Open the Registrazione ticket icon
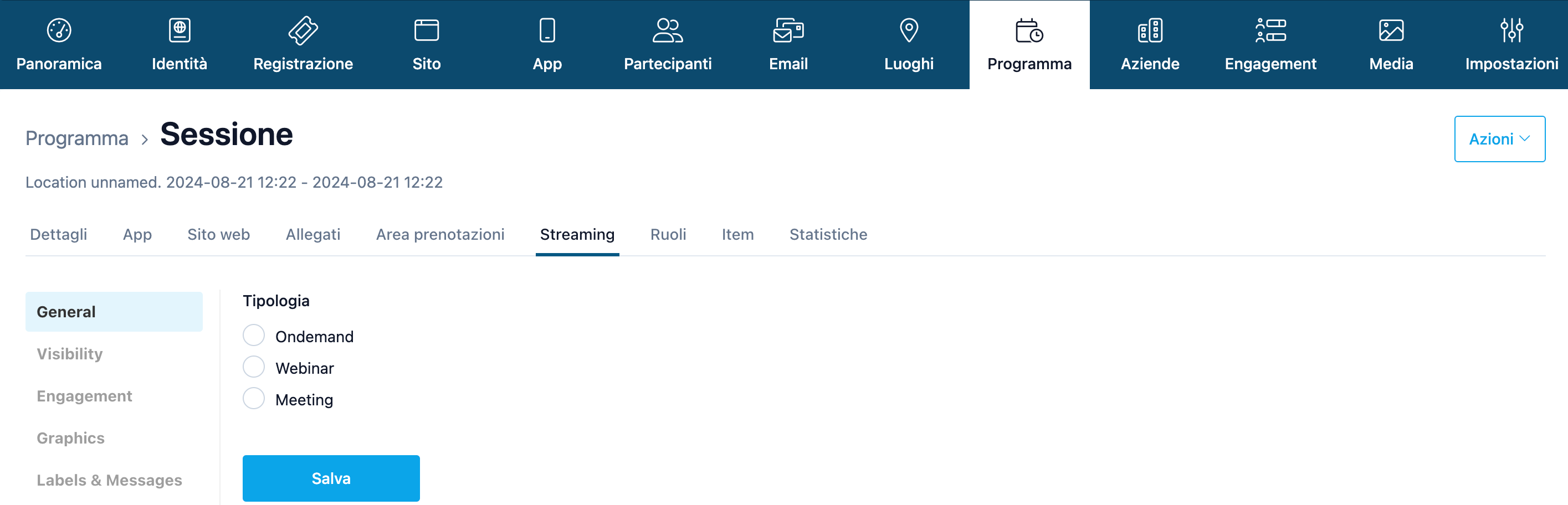1568x505 pixels. [x=303, y=30]
